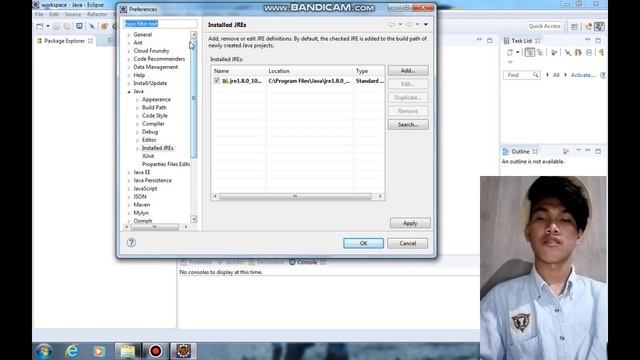Maximize the Outline view
This screenshot has height=360, width=640.
[x=598, y=151]
